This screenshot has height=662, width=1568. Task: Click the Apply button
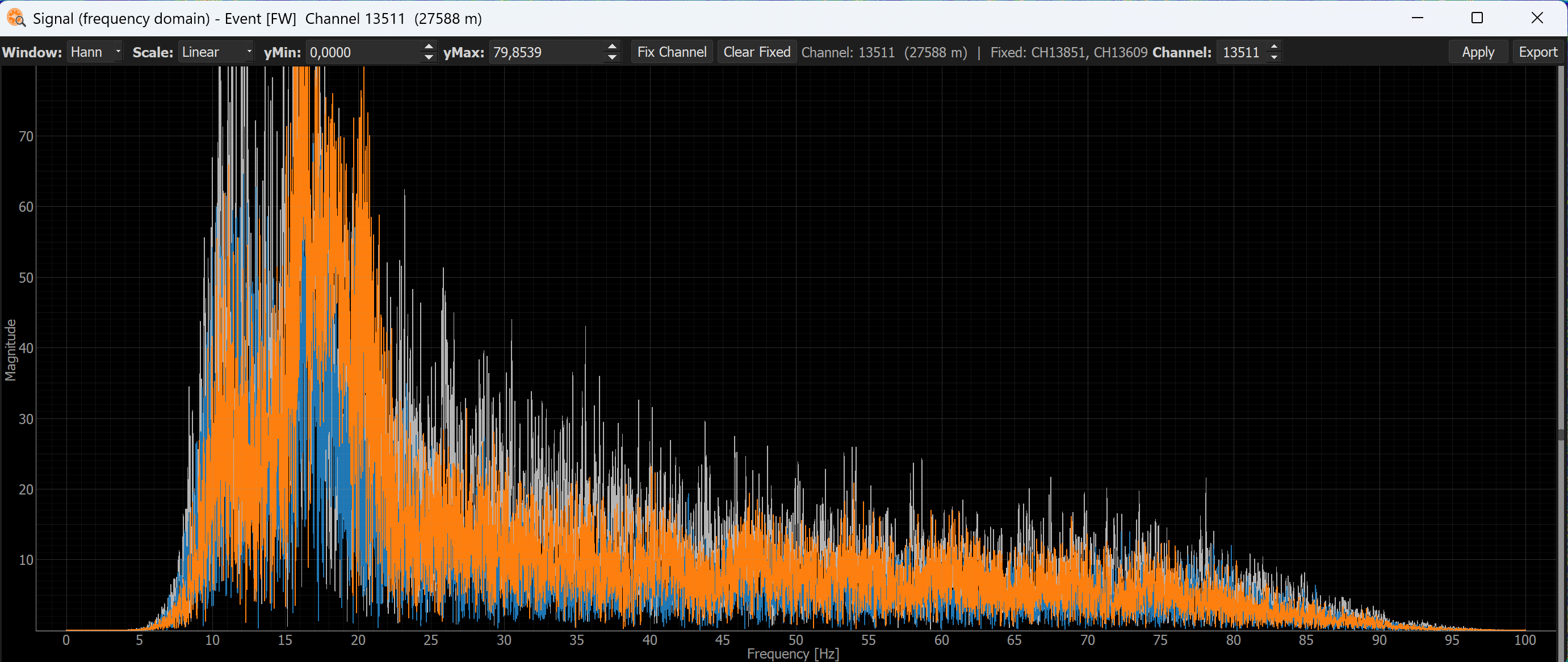1477,52
